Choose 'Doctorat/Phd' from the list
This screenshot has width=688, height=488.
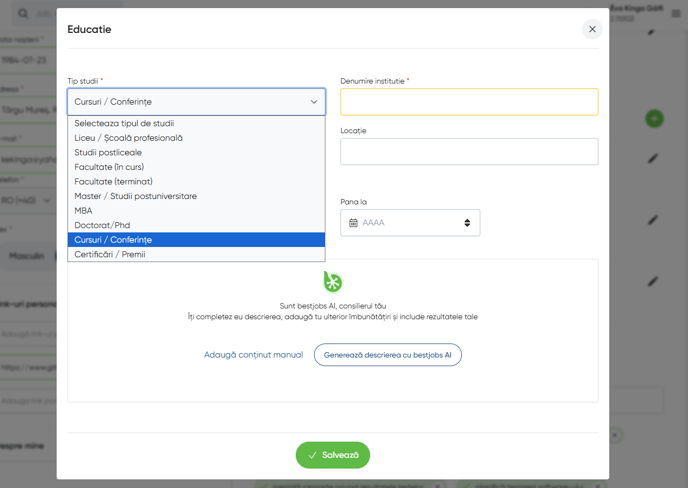[102, 225]
